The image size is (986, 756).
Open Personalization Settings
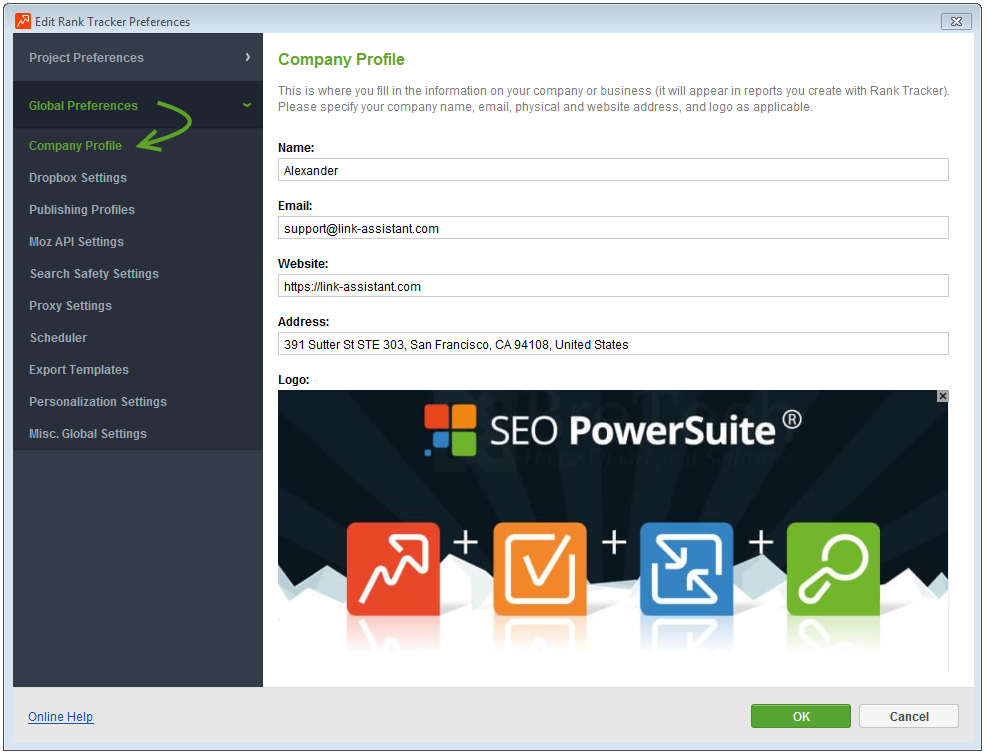pos(98,402)
